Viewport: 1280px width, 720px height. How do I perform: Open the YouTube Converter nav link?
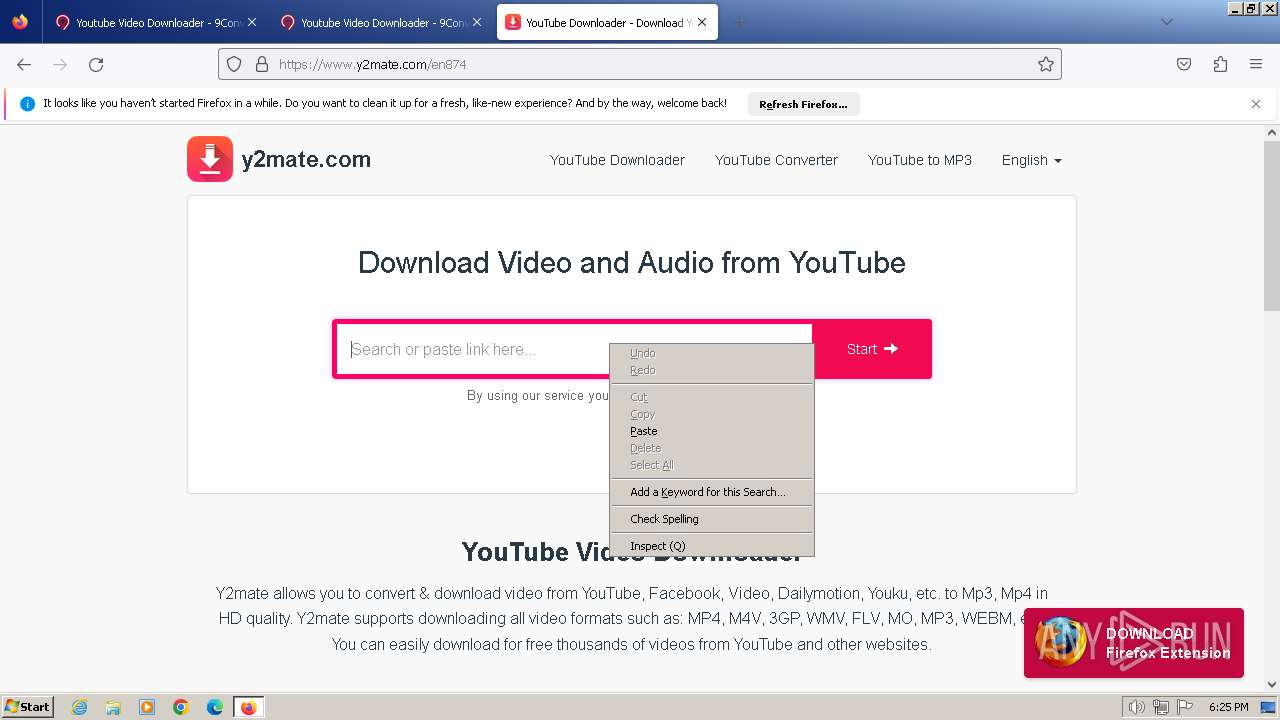[776, 160]
